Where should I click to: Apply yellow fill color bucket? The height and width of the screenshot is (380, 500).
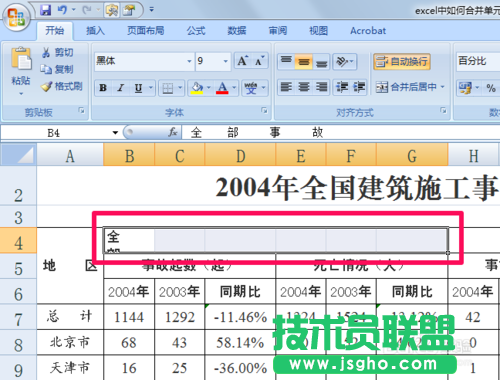coord(197,88)
